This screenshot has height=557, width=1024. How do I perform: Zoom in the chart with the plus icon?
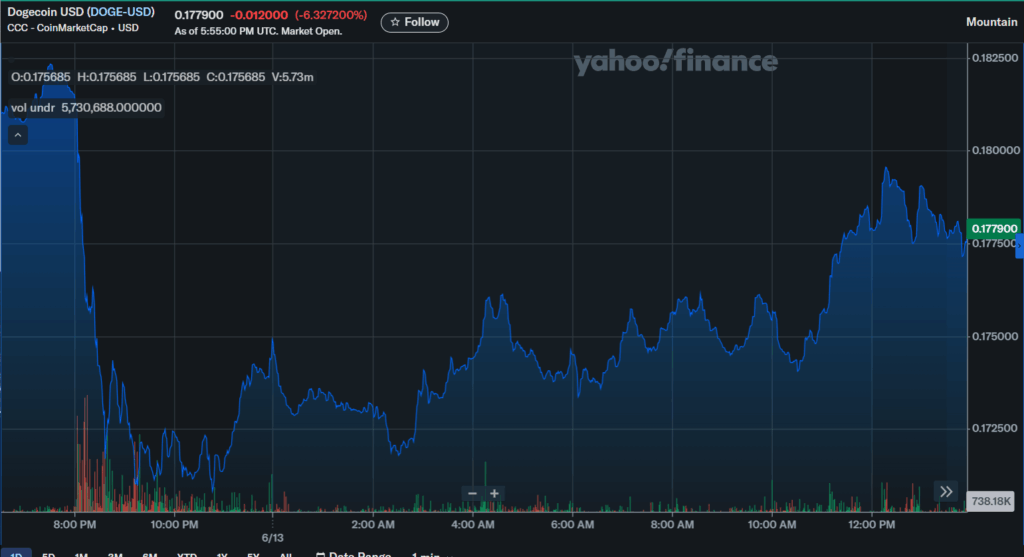pyautogui.click(x=494, y=493)
